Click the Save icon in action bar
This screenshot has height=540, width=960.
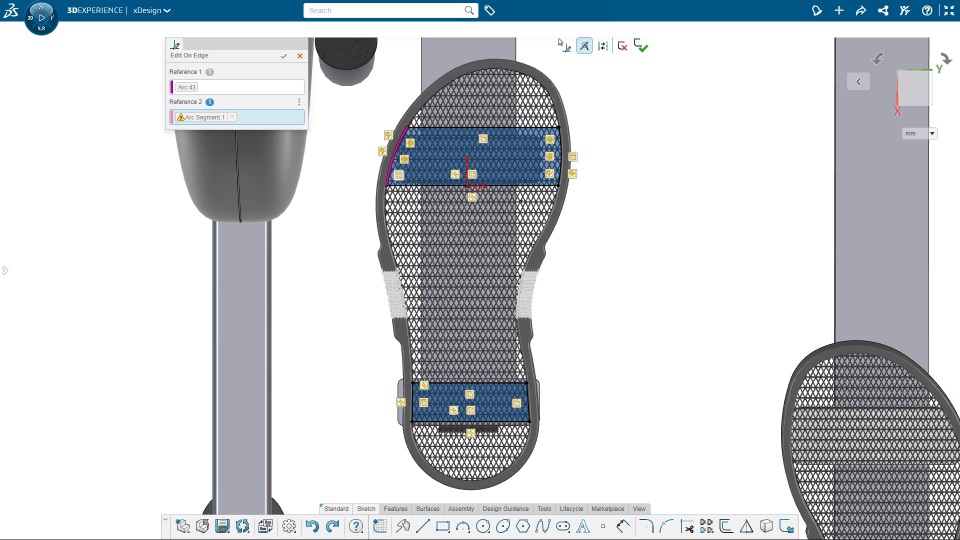[x=222, y=526]
